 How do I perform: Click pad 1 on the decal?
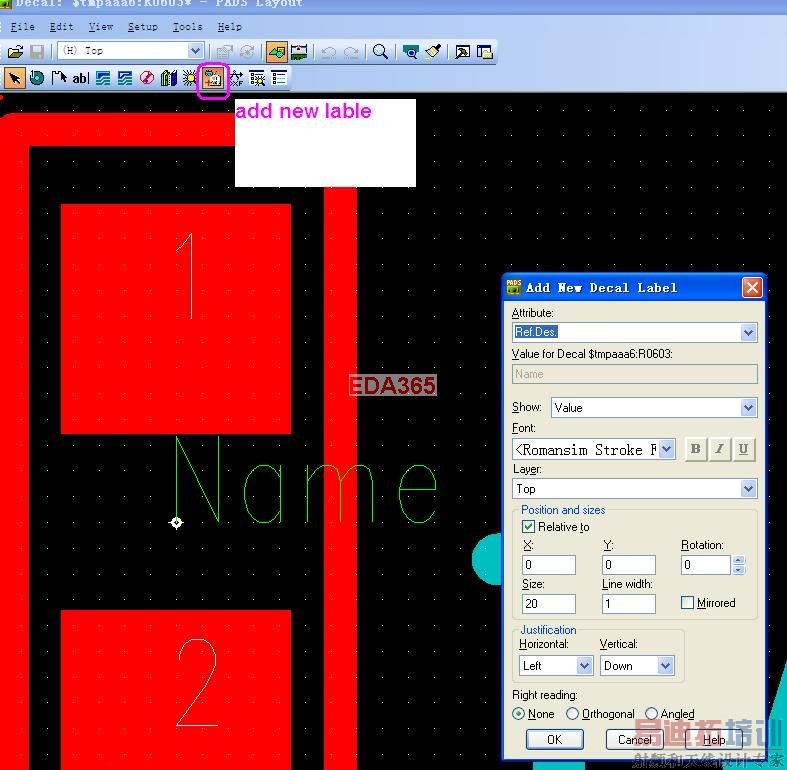coord(176,319)
